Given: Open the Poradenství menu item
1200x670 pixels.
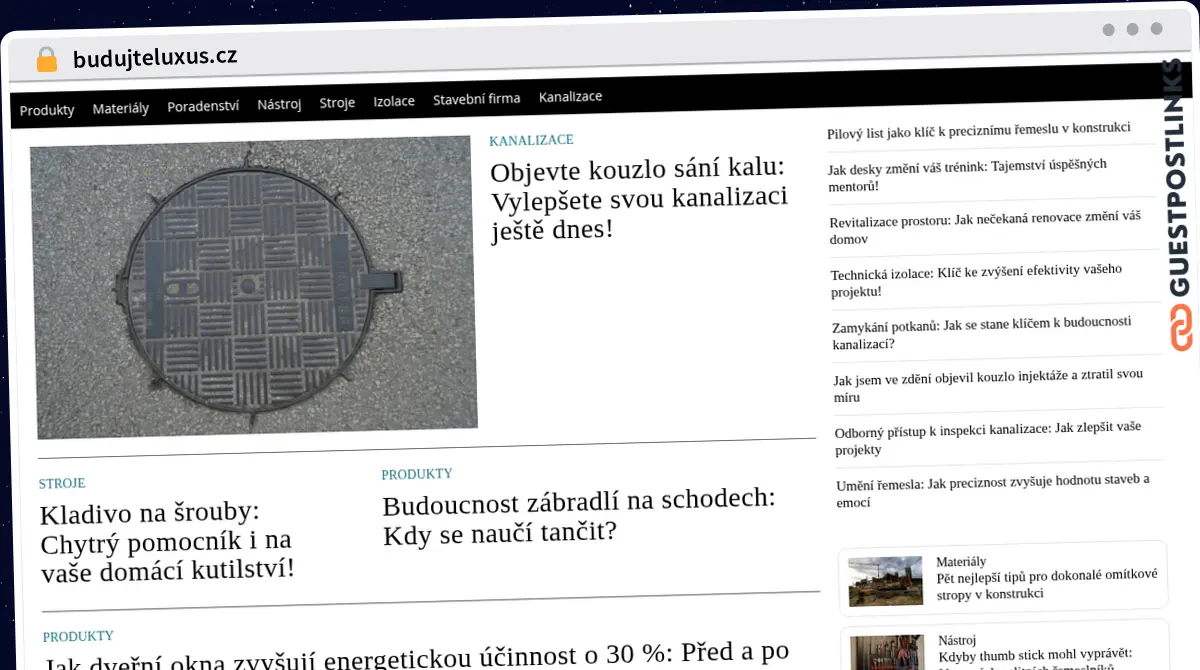Looking at the screenshot, I should coord(203,106).
